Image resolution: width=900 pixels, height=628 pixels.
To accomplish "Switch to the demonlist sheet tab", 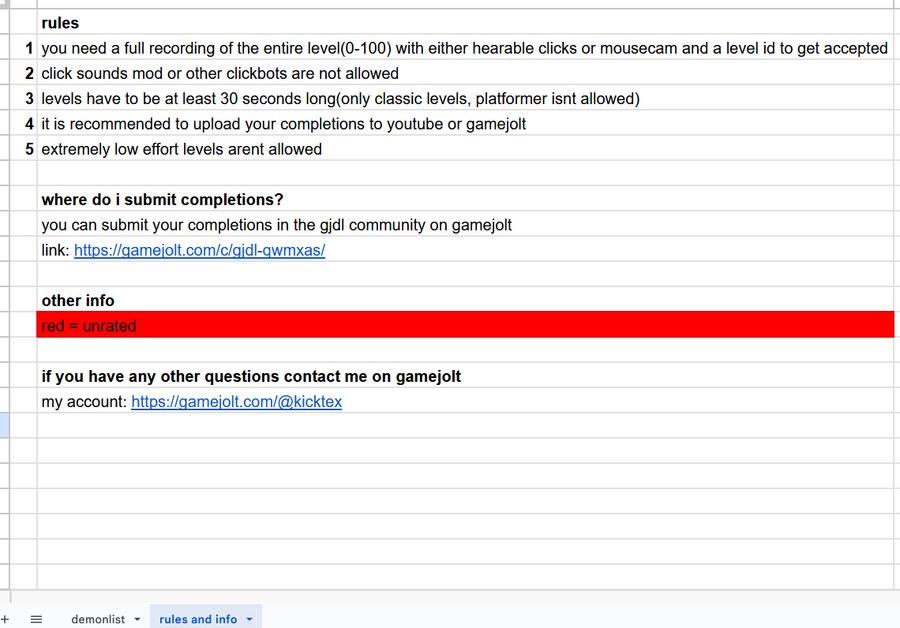I will point(98,619).
